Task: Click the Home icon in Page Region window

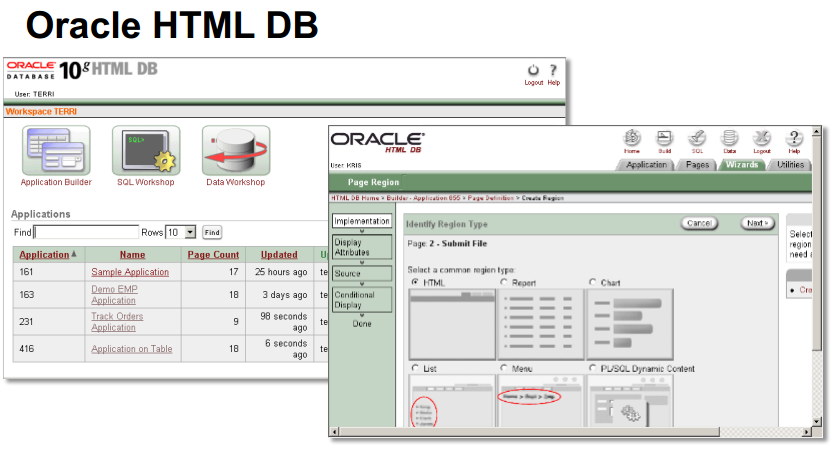Action: pyautogui.click(x=632, y=138)
